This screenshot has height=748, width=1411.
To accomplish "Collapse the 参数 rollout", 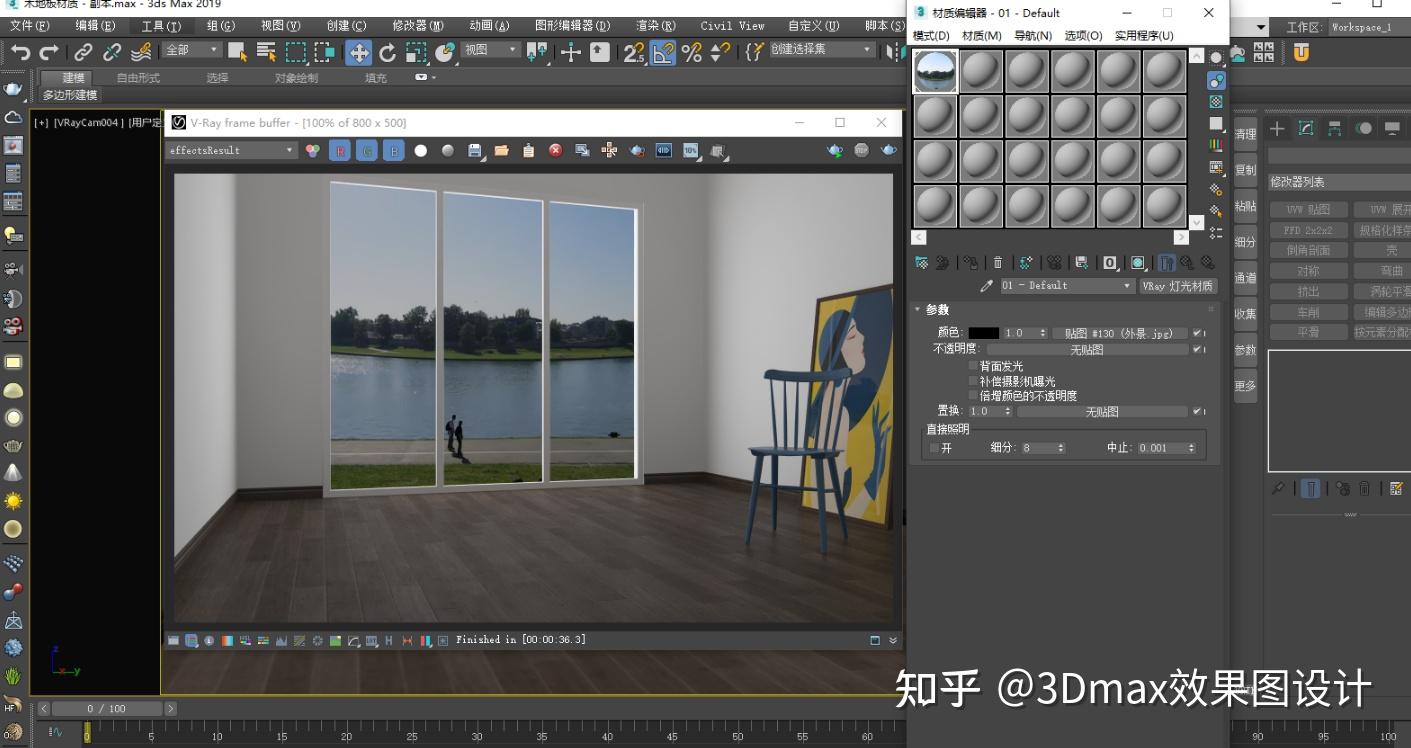I will (x=936, y=309).
